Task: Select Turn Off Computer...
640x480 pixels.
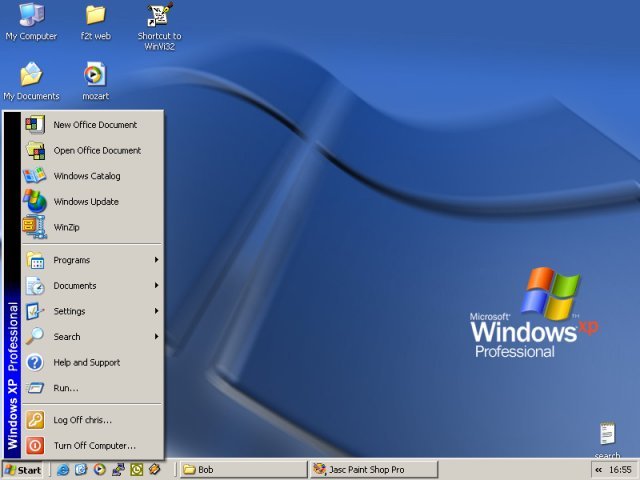Action: click(x=93, y=446)
